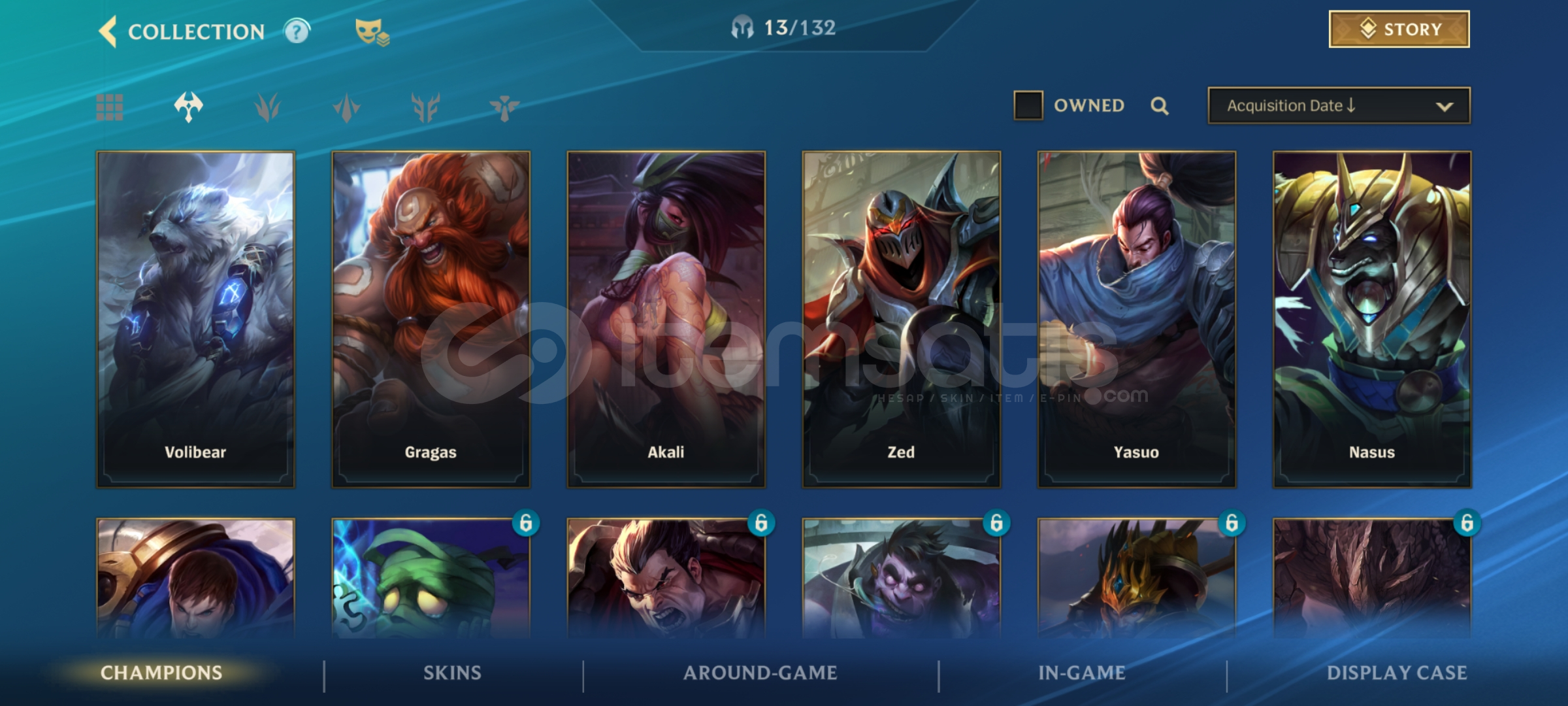This screenshot has width=1568, height=706.
Task: Select the fighter role axe filter
Action: [188, 107]
